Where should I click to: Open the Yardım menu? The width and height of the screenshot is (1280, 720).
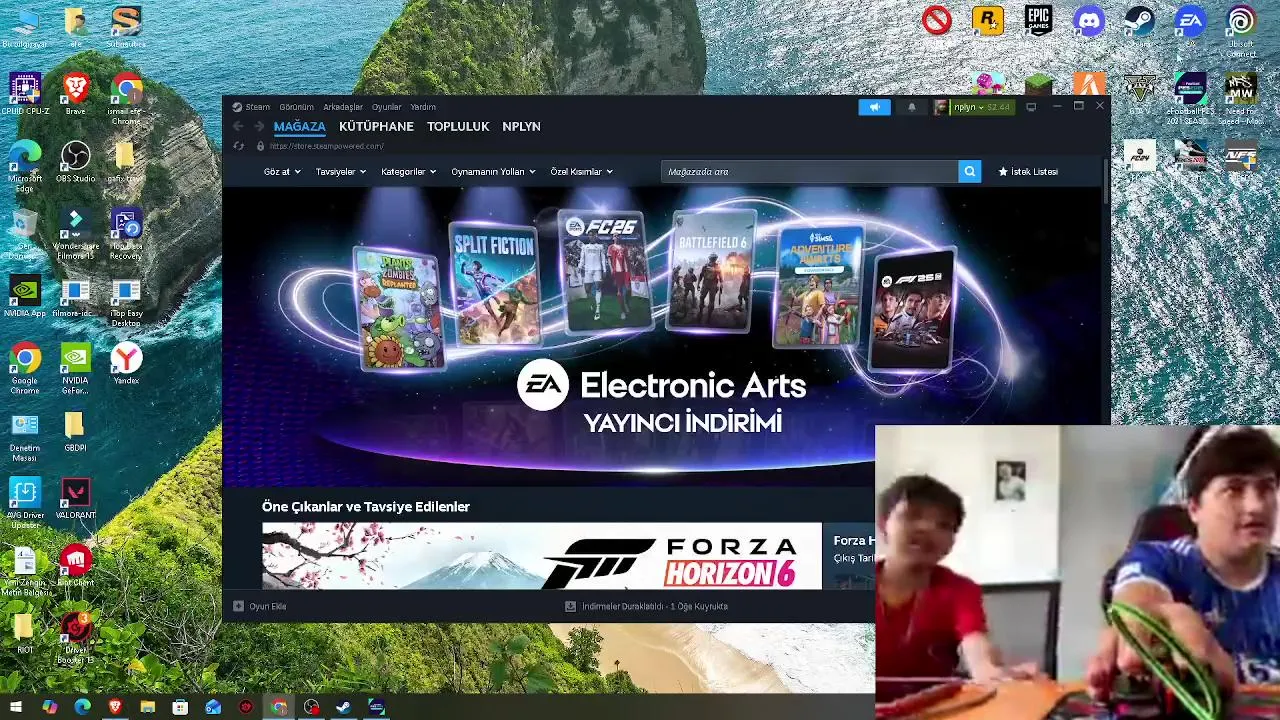click(x=423, y=107)
